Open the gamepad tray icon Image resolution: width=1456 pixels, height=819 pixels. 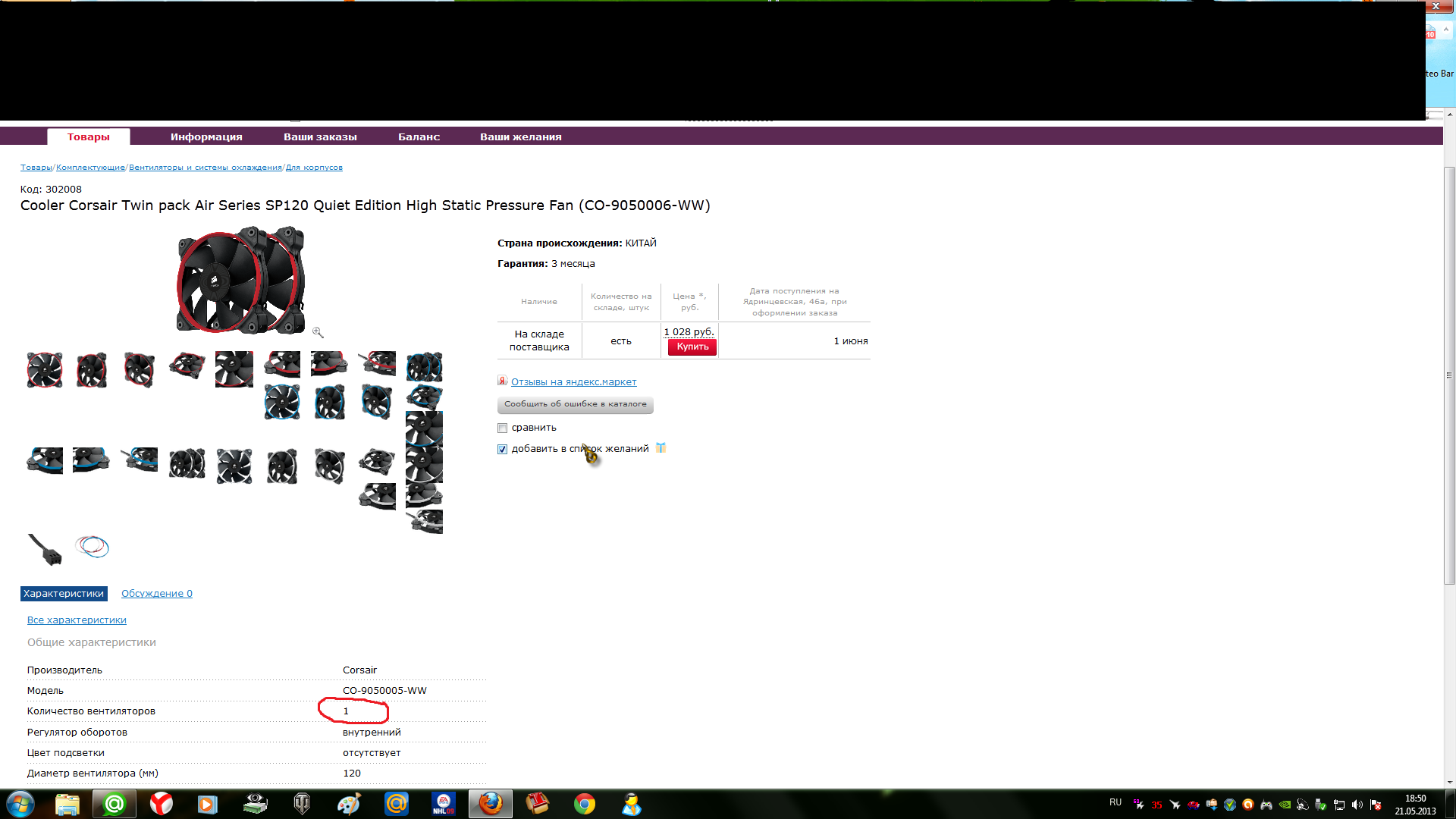click(x=1266, y=805)
